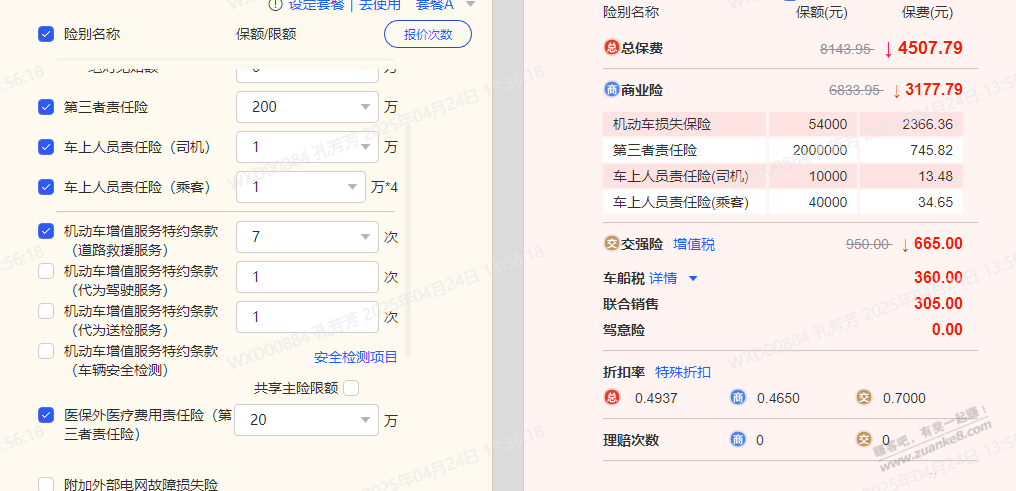This screenshot has width=1016, height=491.
Task: Click 代为驾驶服务 次数 input field
Action: coord(307,277)
